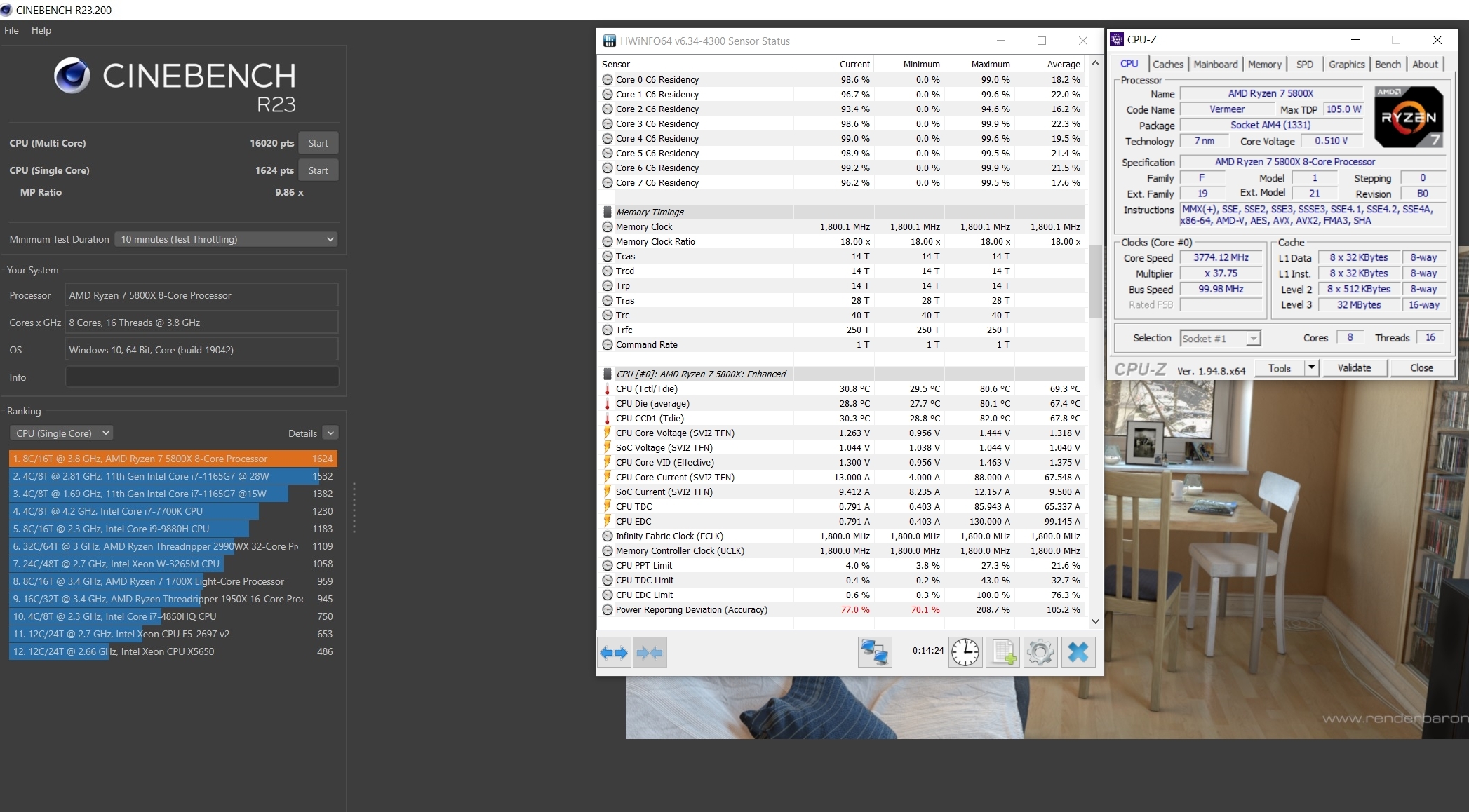Click HWiNFO collapse arrows icon
1469x812 pixels.
[650, 653]
